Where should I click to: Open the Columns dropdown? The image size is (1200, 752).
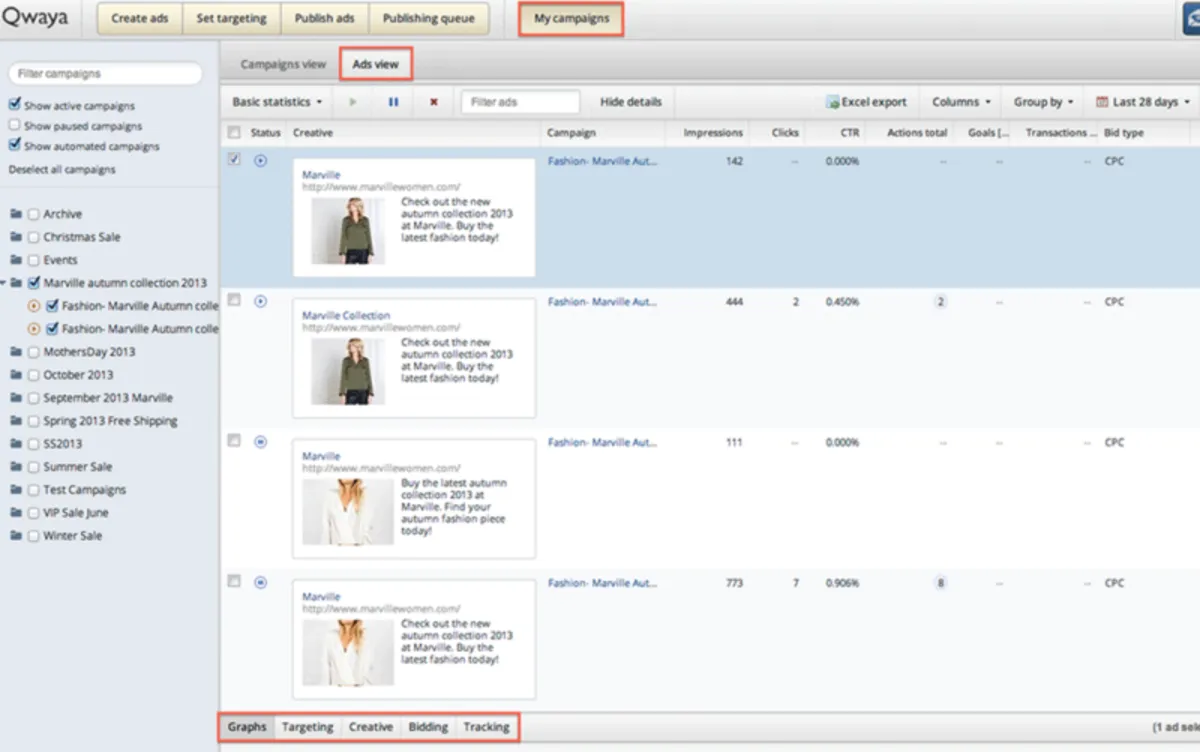point(960,102)
